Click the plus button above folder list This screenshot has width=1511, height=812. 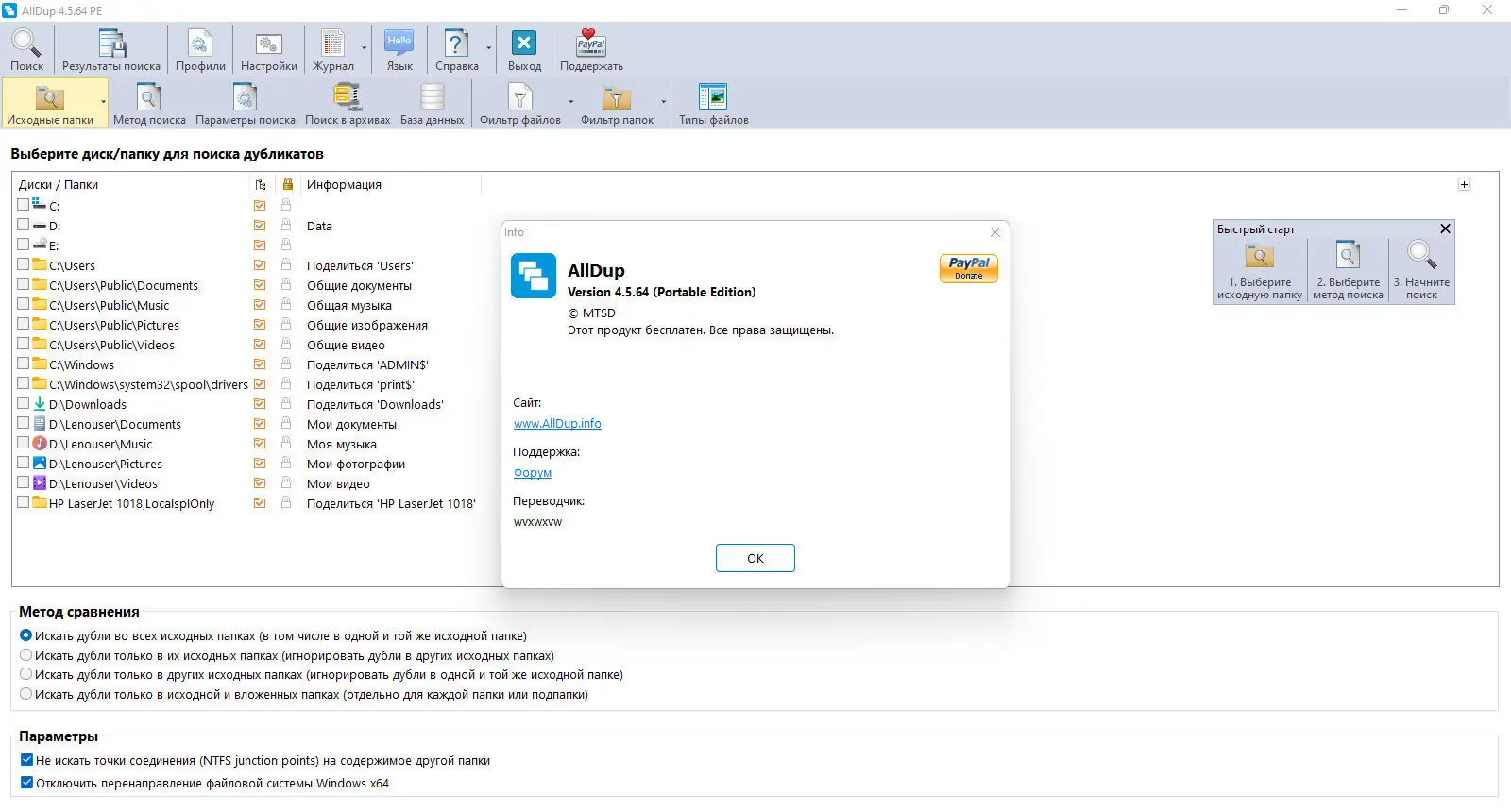(x=1464, y=184)
